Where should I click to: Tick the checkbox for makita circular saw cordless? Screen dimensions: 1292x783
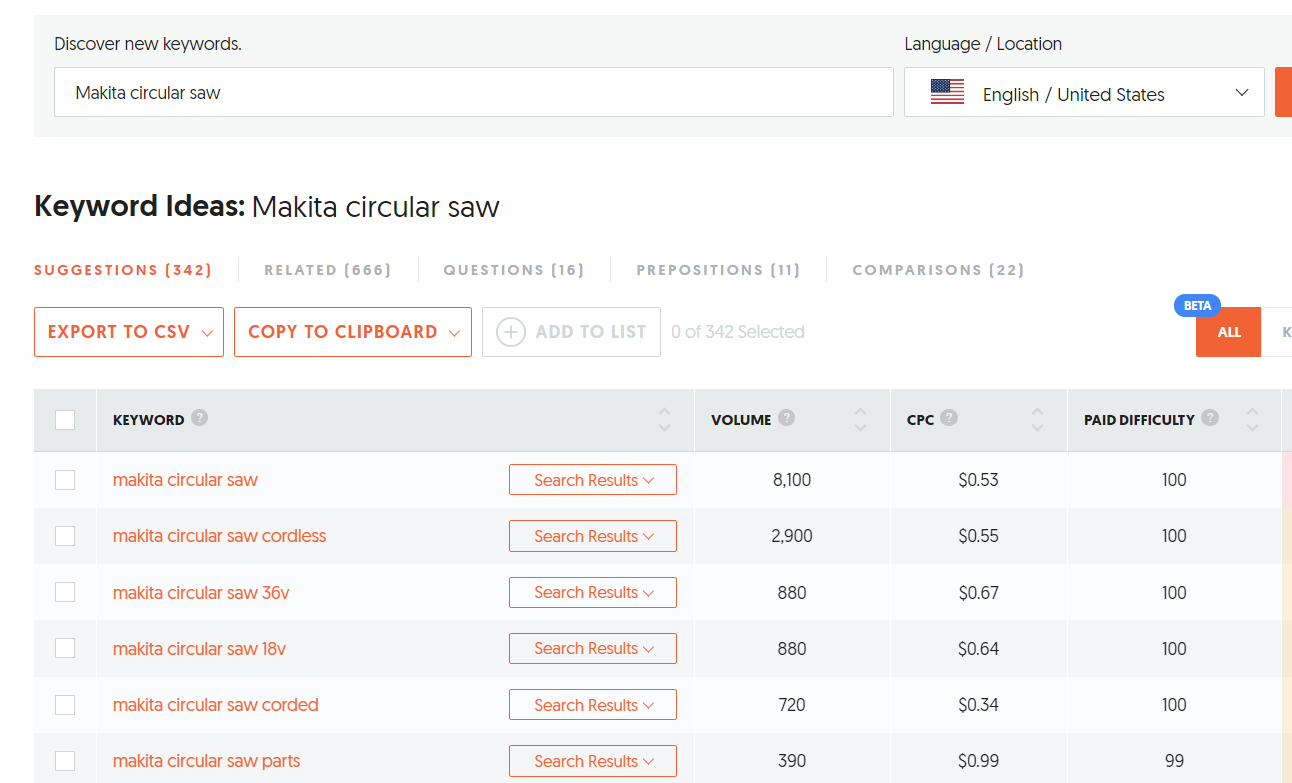65,536
